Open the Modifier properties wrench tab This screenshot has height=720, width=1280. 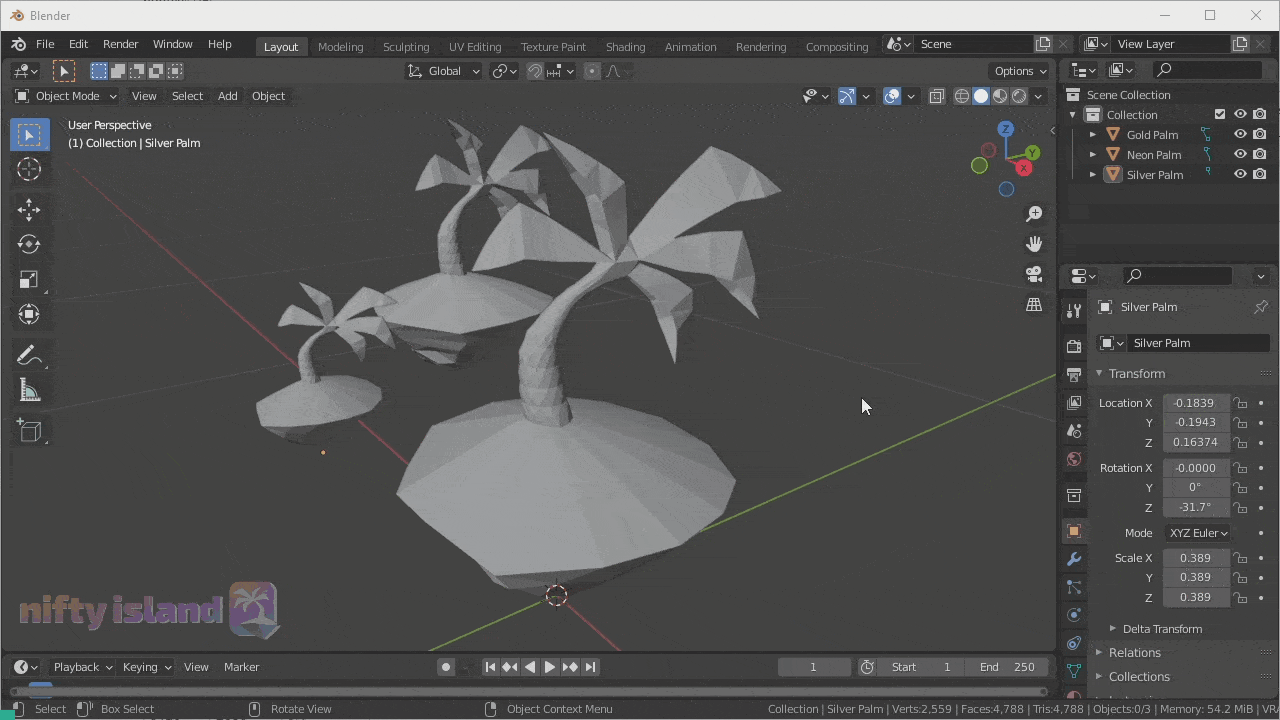[x=1074, y=559]
